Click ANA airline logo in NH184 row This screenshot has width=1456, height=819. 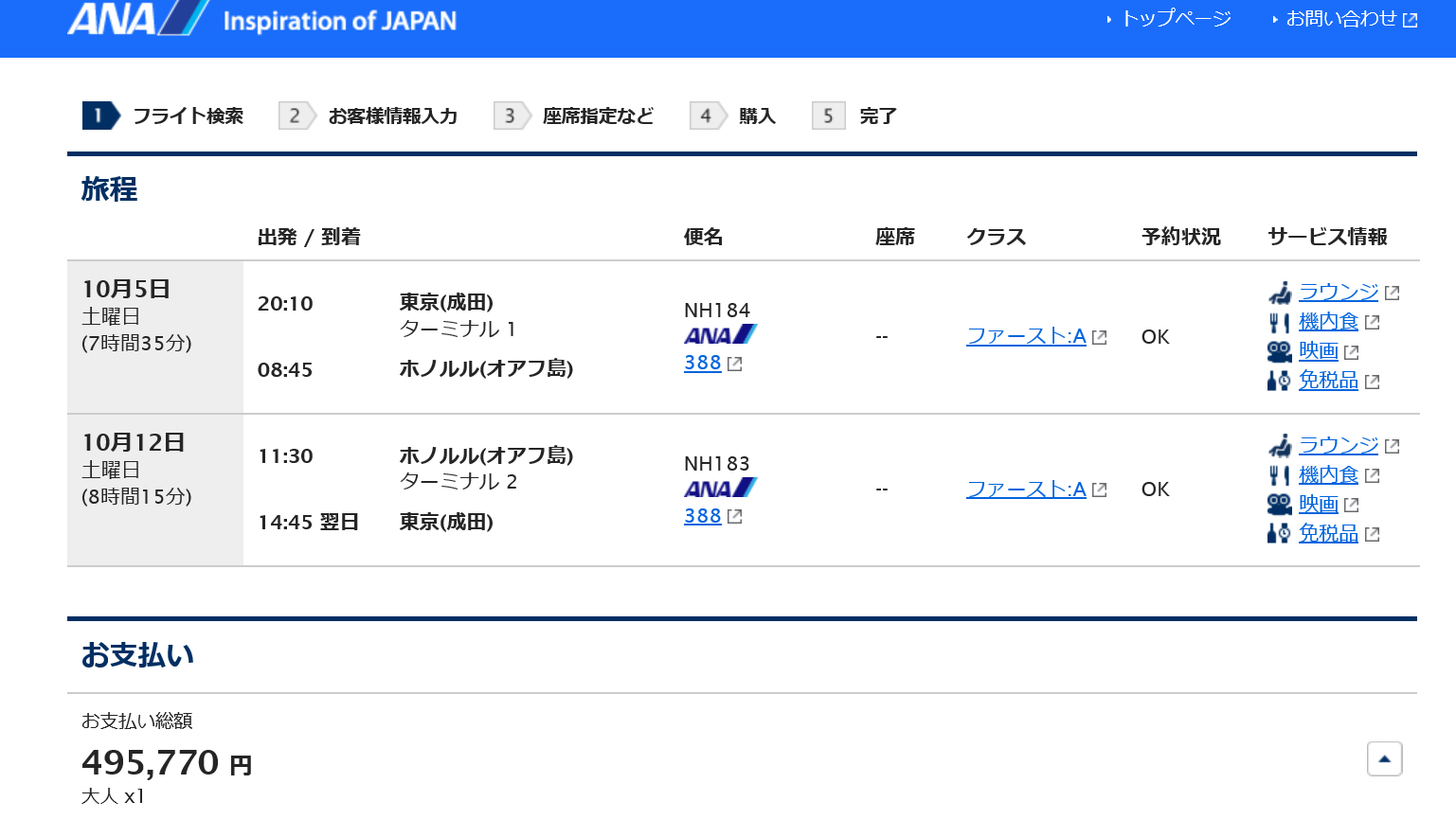click(720, 335)
